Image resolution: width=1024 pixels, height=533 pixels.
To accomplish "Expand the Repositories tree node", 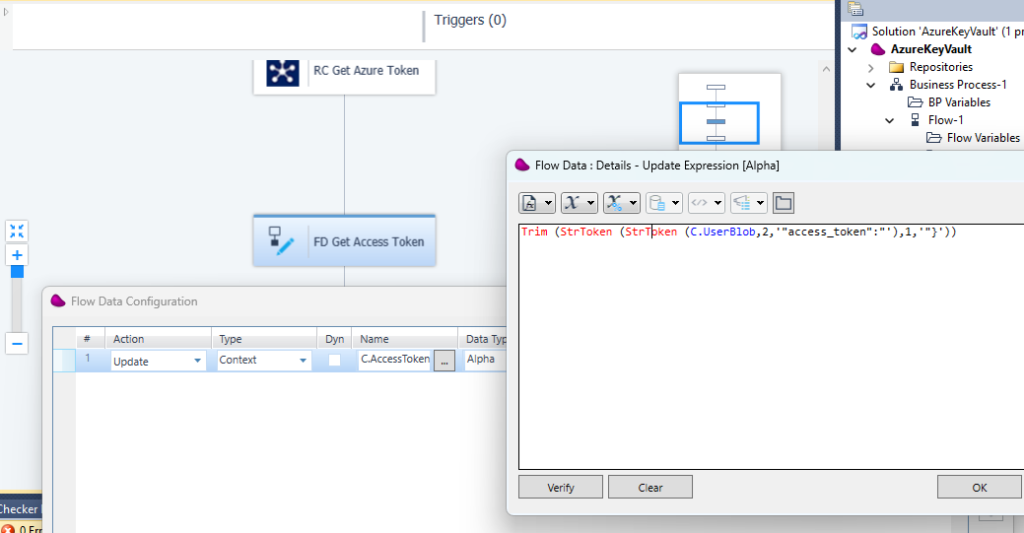I will click(871, 67).
